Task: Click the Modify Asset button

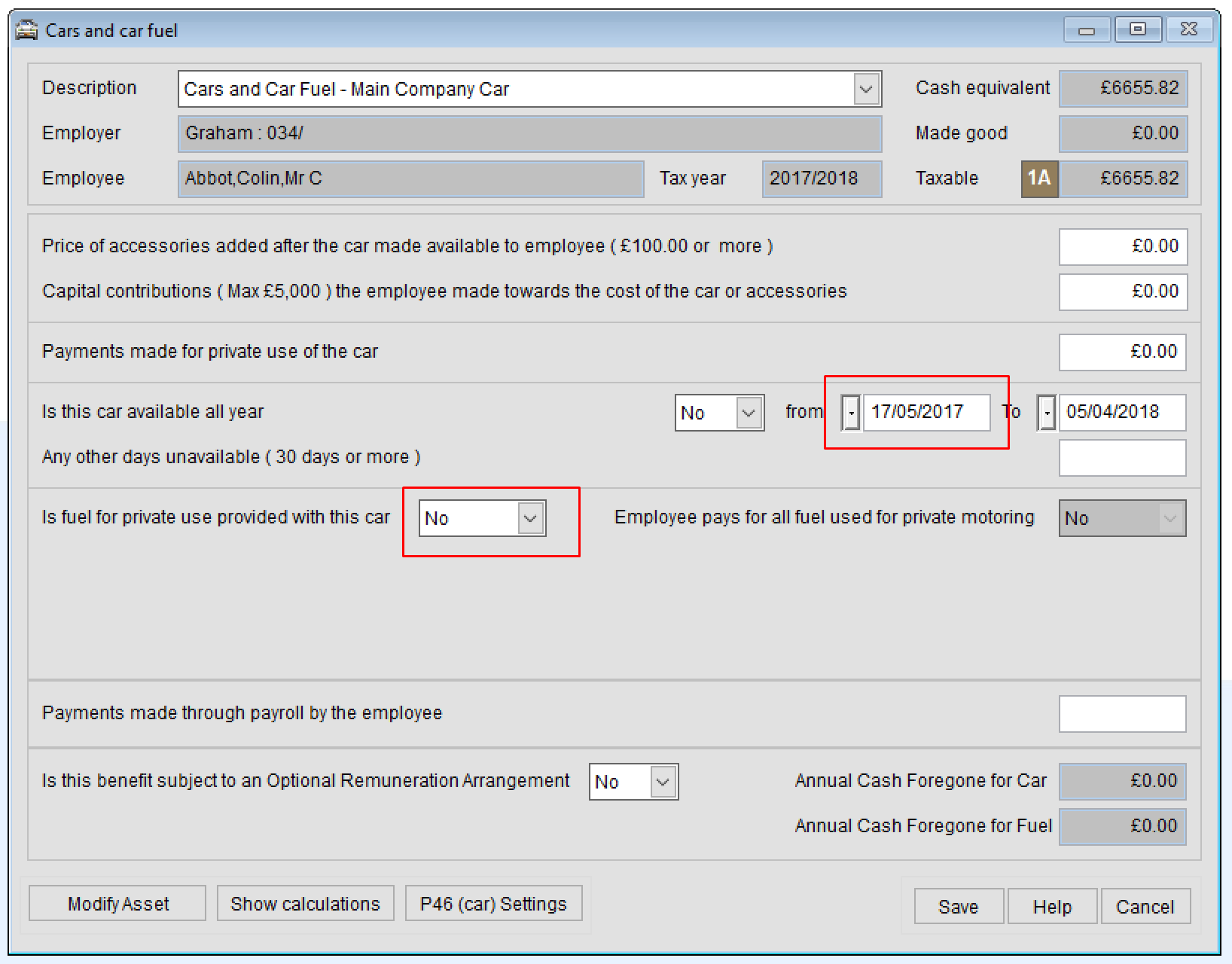Action: [x=117, y=903]
